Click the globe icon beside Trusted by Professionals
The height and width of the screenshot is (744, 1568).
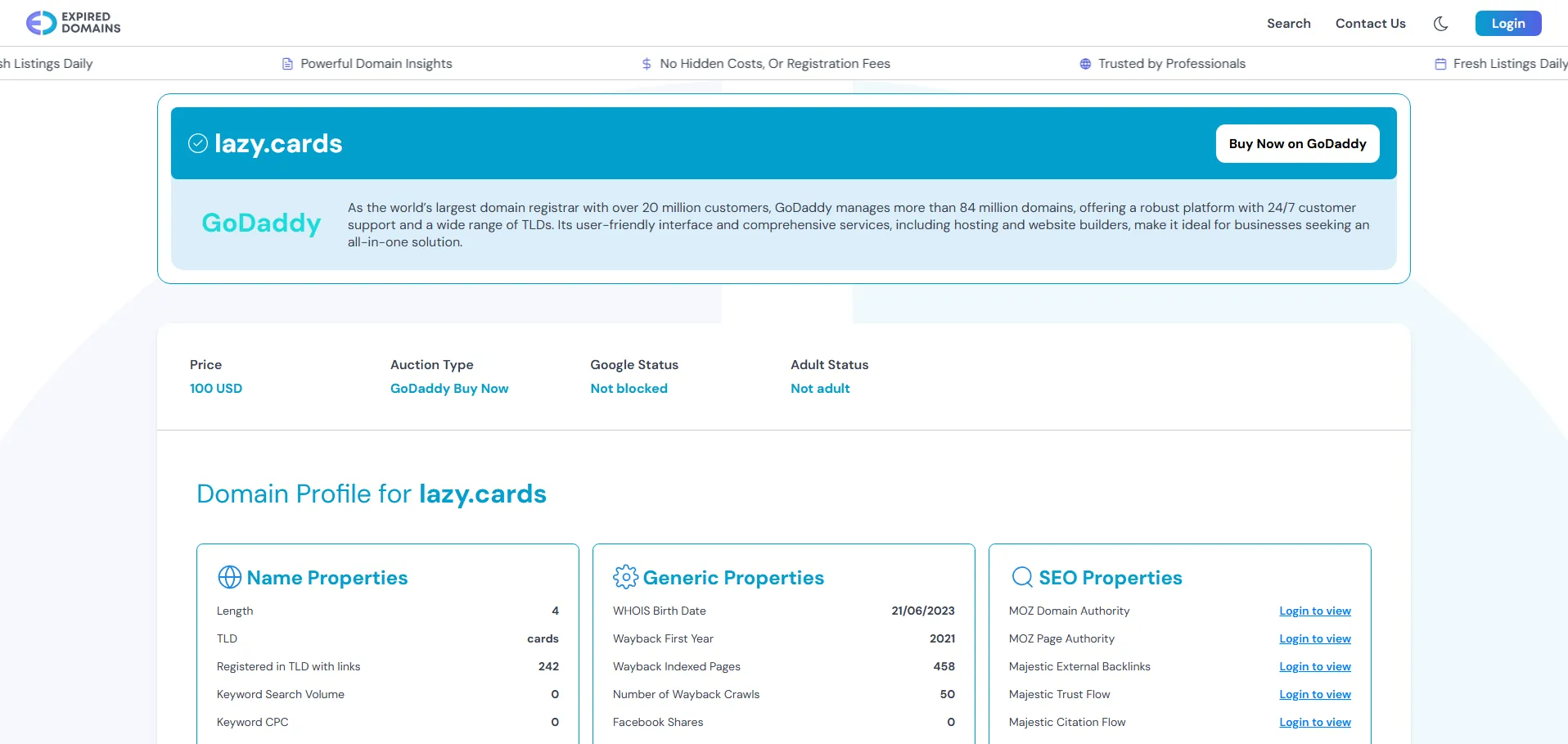point(1085,64)
